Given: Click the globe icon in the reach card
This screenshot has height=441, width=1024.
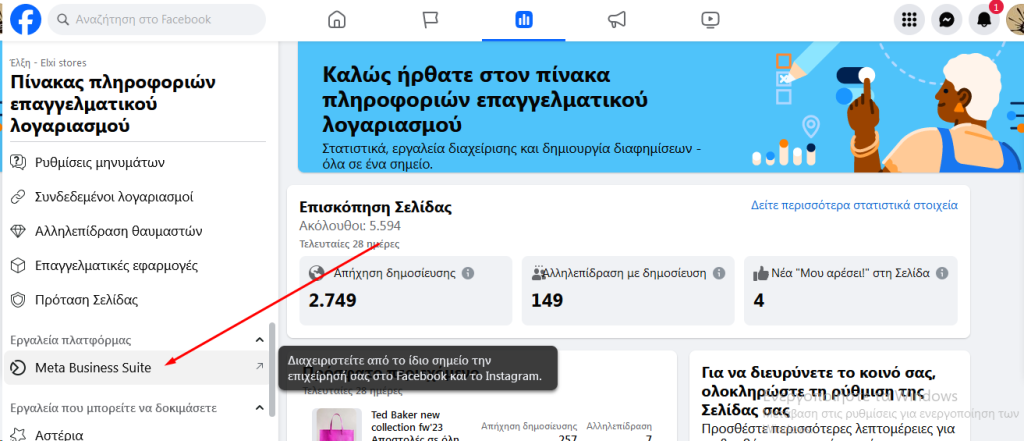Looking at the screenshot, I should [316, 273].
